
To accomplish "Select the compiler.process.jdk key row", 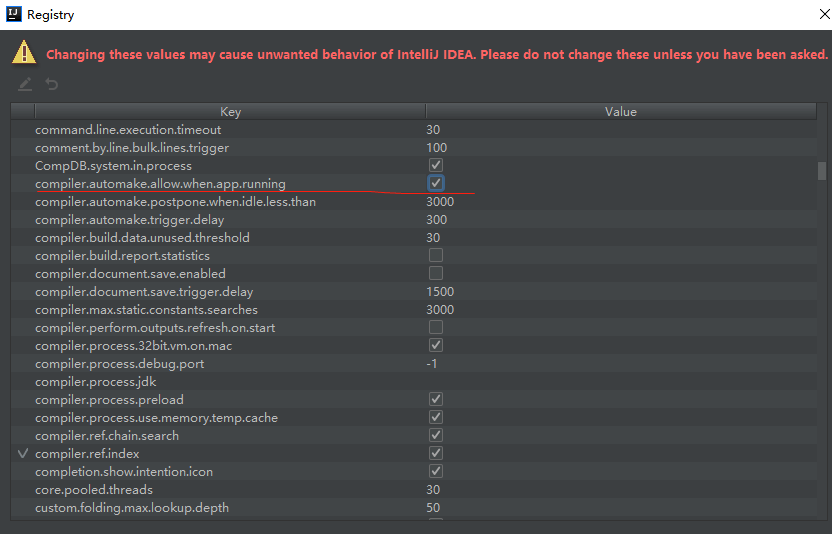I will [x=95, y=382].
